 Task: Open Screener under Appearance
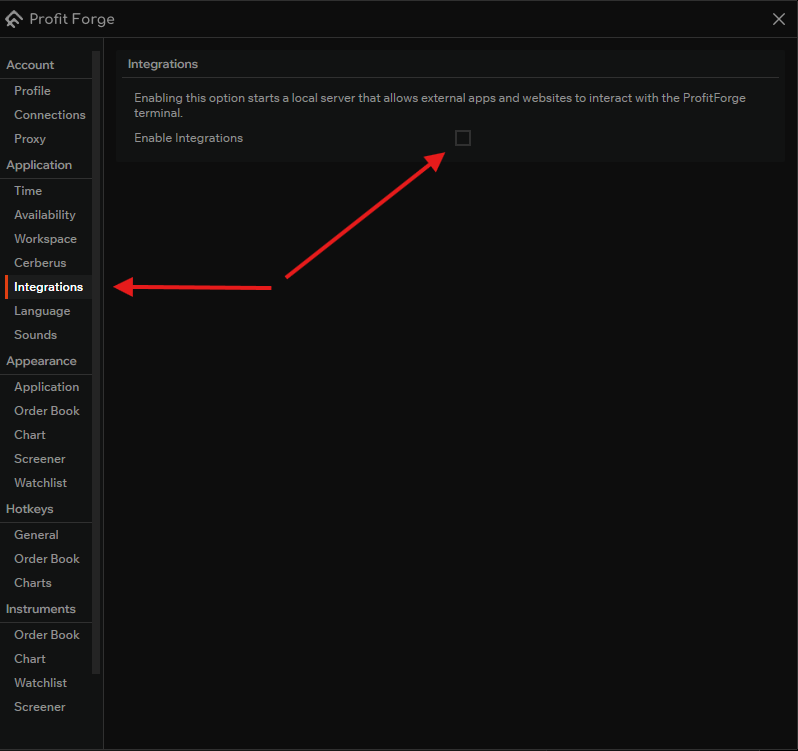40,458
